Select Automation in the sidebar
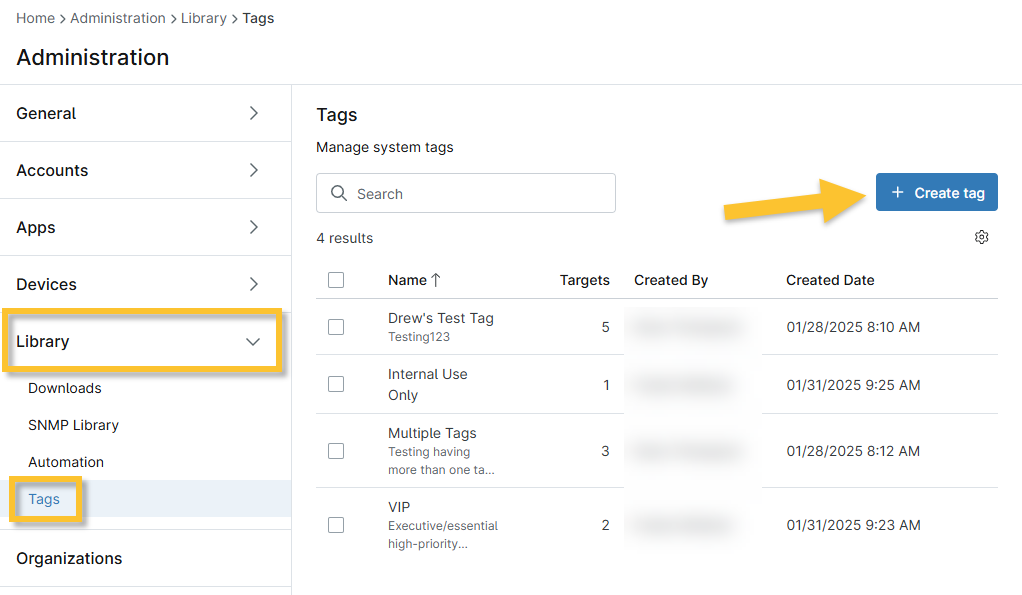 coord(66,462)
